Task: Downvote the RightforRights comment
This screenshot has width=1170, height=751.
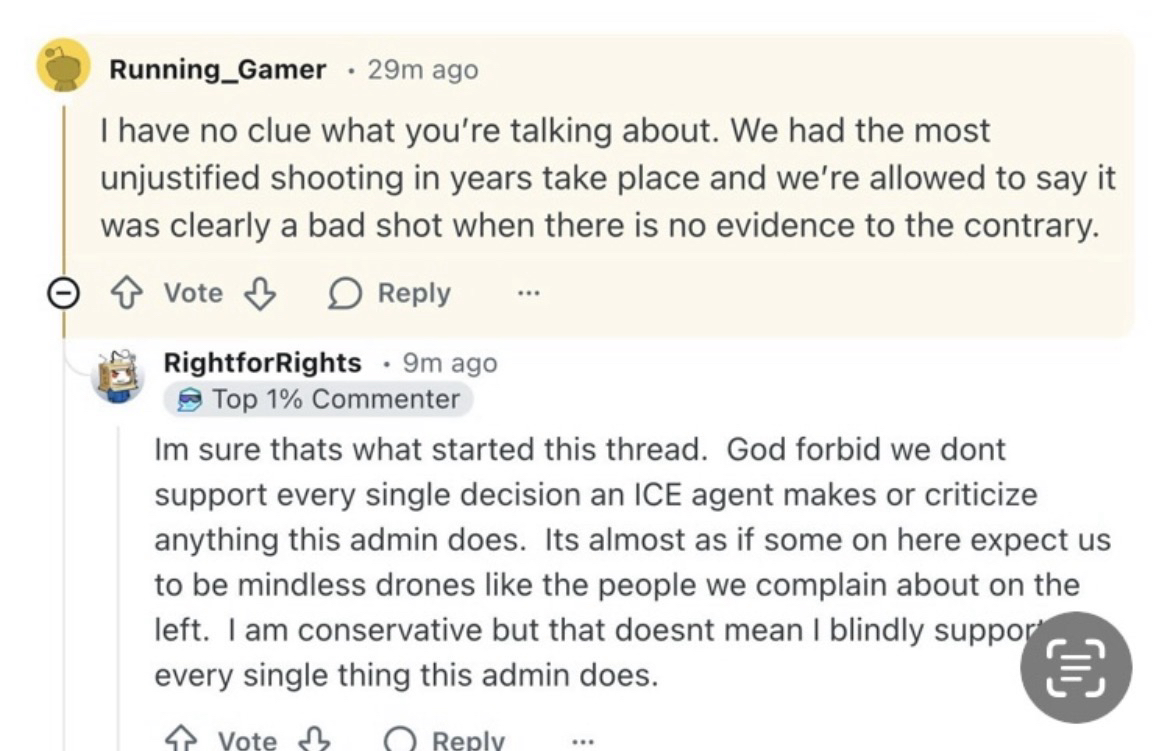Action: pos(315,740)
